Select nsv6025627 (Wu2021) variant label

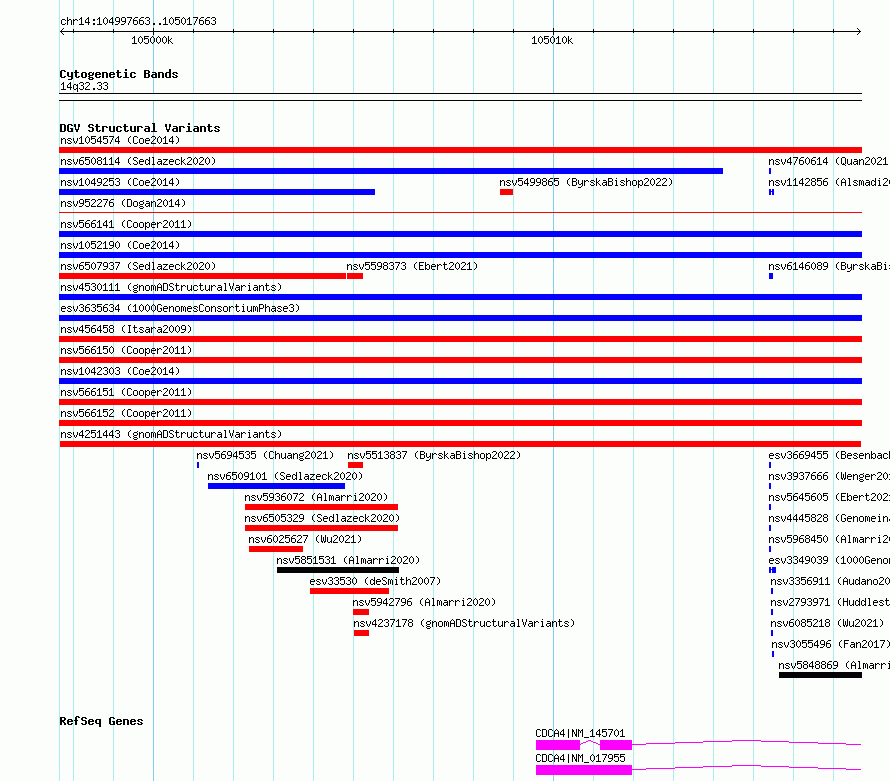tap(305, 539)
